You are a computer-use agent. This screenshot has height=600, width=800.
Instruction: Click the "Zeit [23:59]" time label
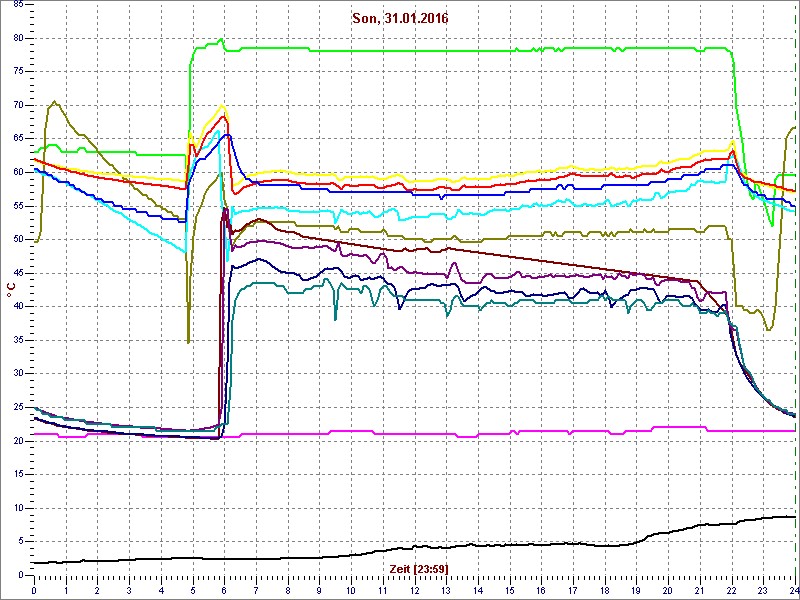click(419, 568)
